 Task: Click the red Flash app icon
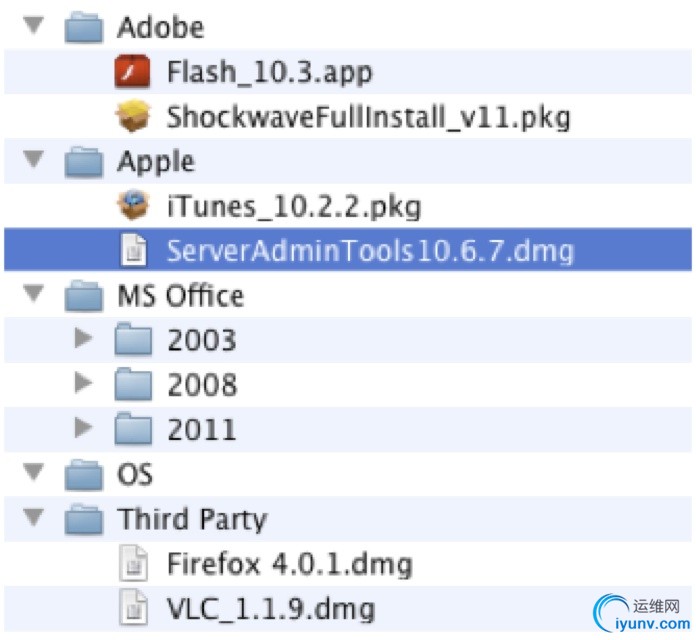tap(132, 72)
